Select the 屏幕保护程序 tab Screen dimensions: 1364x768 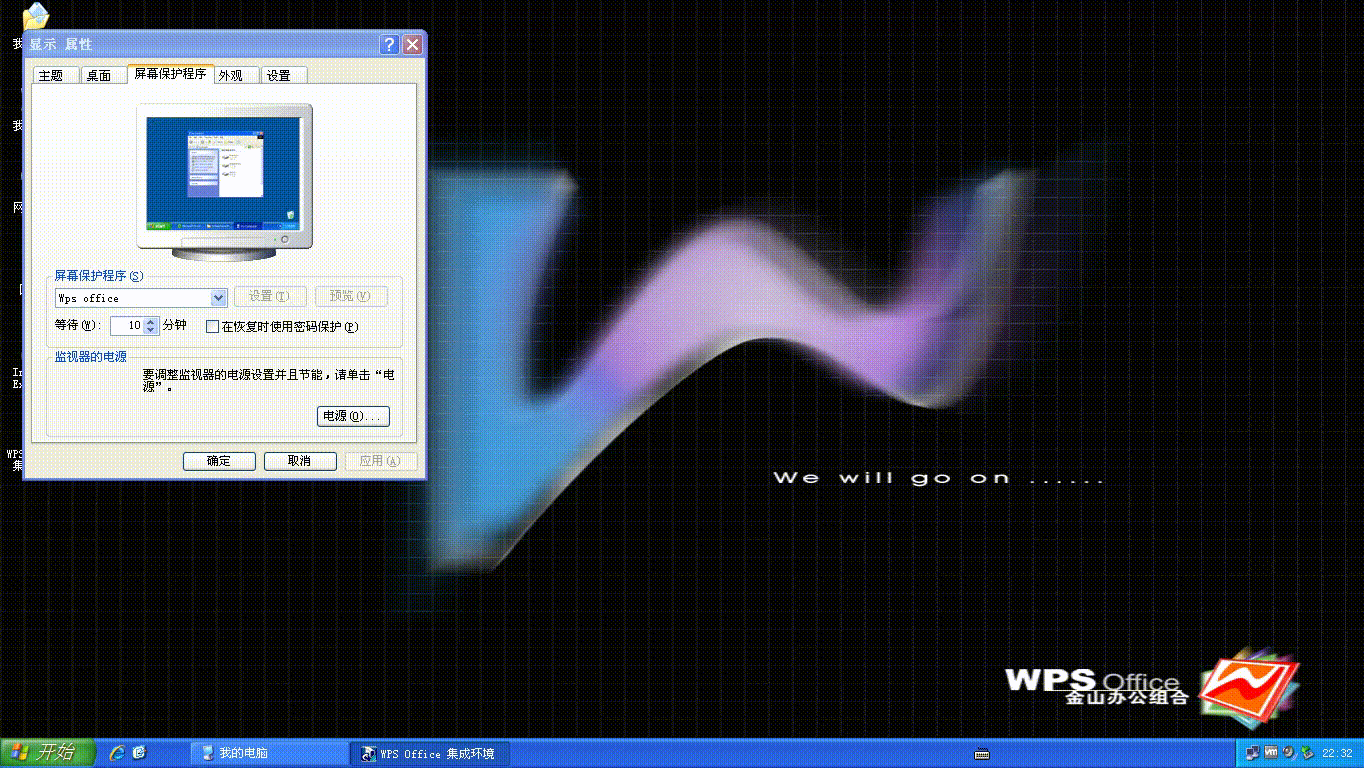coord(170,74)
